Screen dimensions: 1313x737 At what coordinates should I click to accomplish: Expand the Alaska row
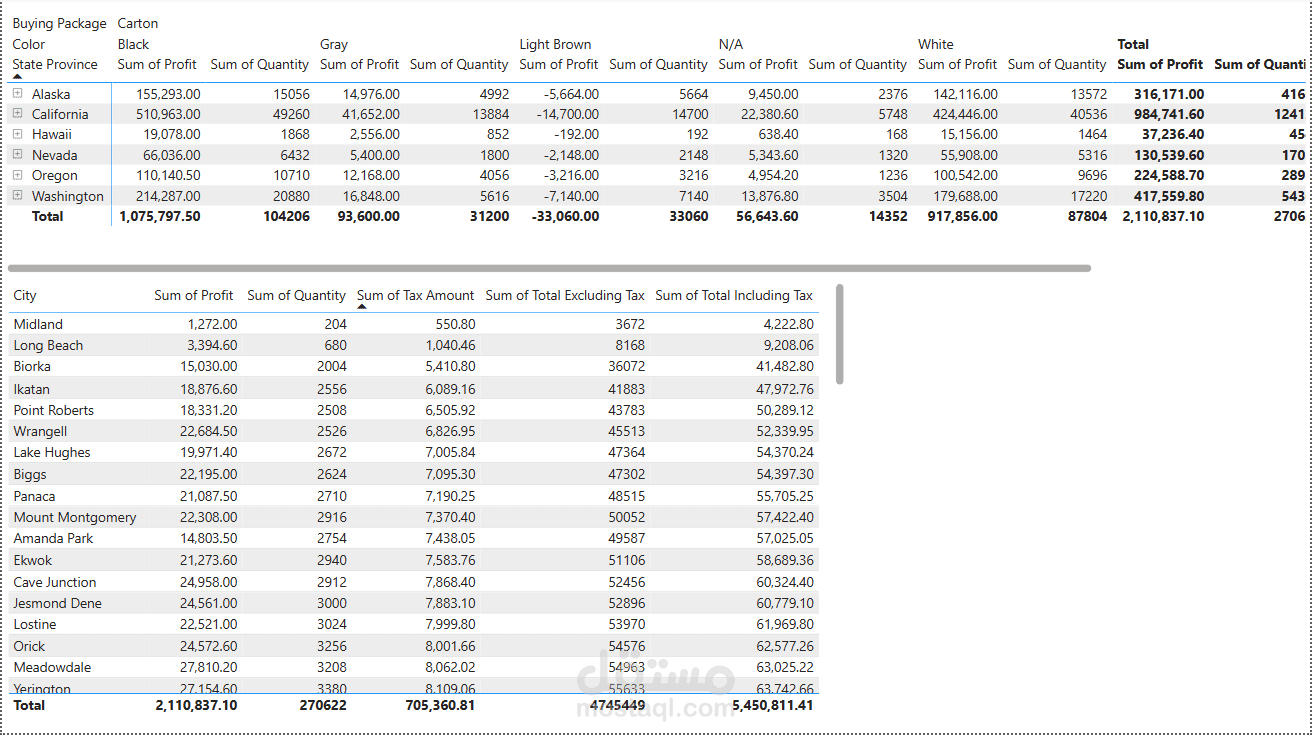tap(17, 93)
